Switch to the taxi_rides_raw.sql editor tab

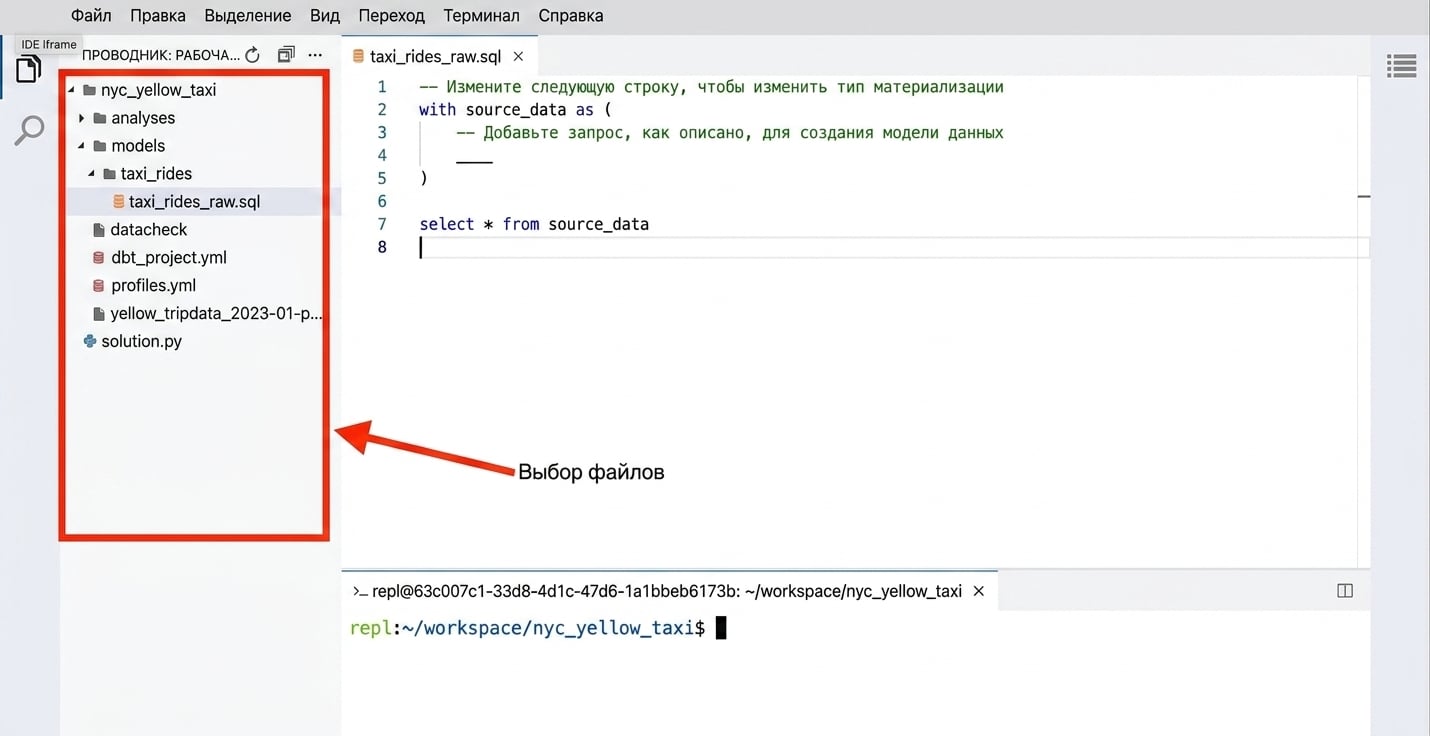coord(439,56)
